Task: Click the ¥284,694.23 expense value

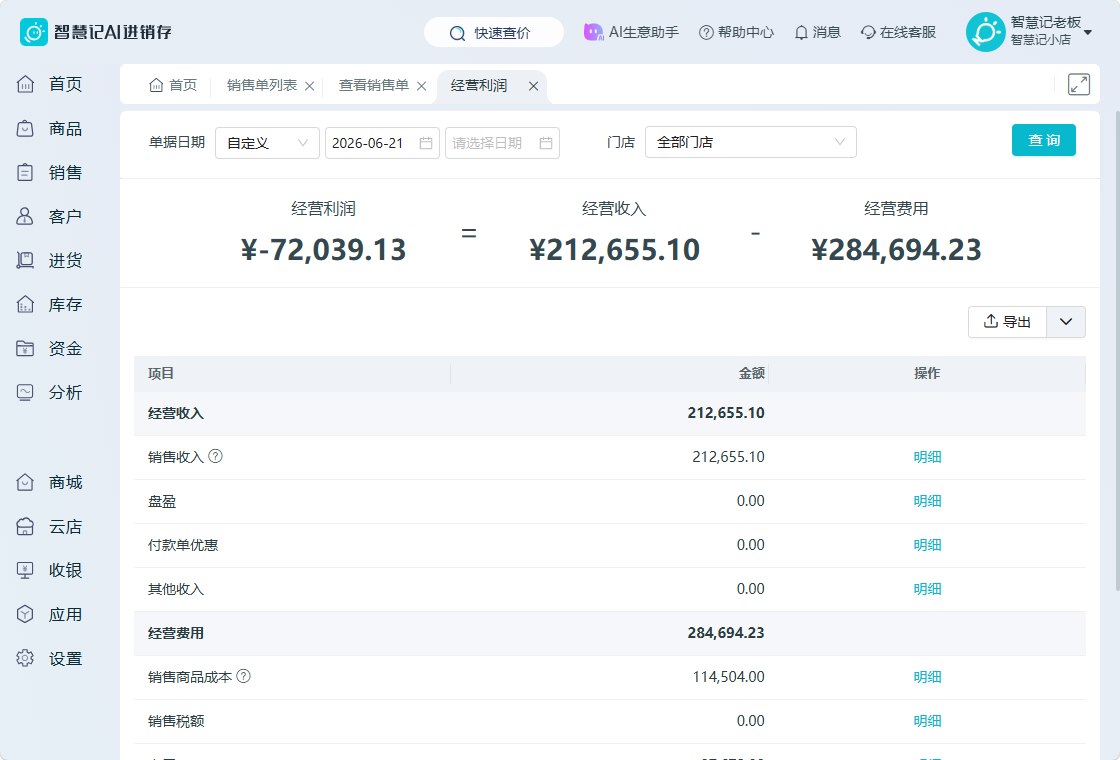Action: 896,249
